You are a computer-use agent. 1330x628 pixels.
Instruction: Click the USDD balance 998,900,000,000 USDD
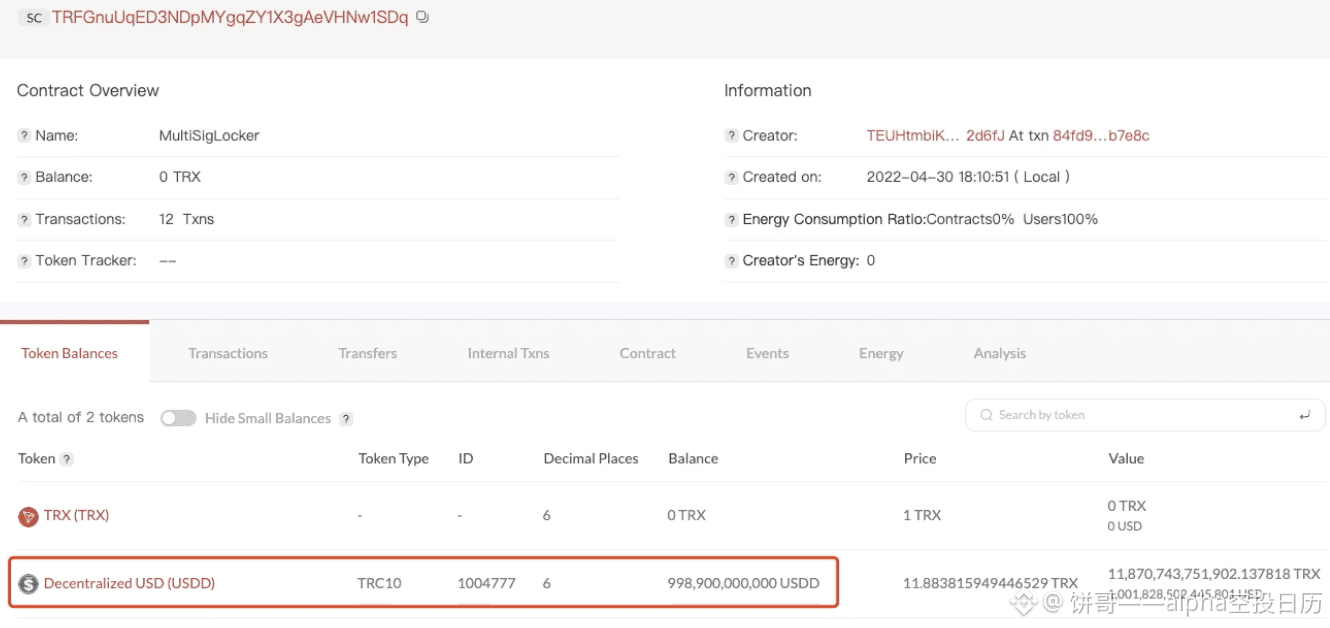(x=743, y=583)
